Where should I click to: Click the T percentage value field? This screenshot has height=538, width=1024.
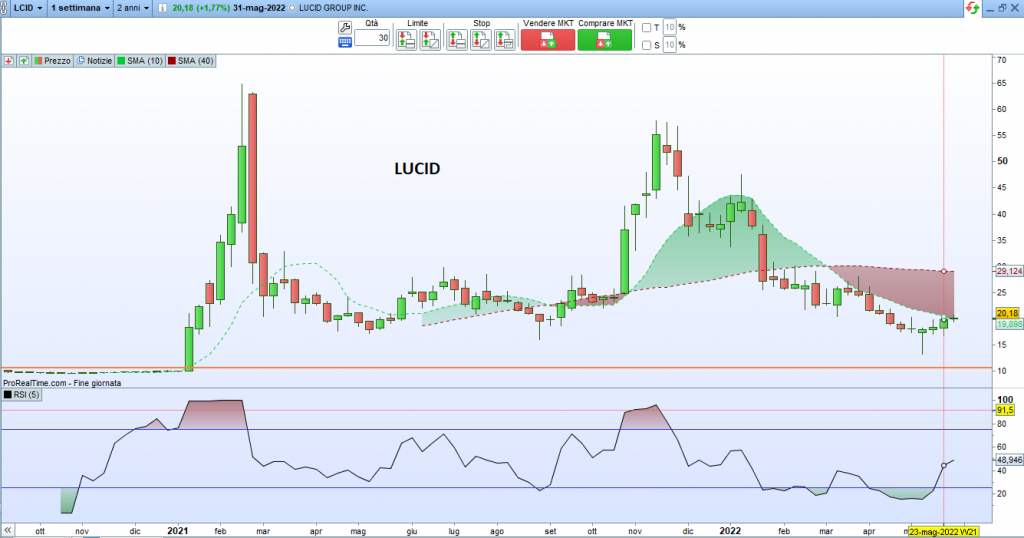[669, 27]
